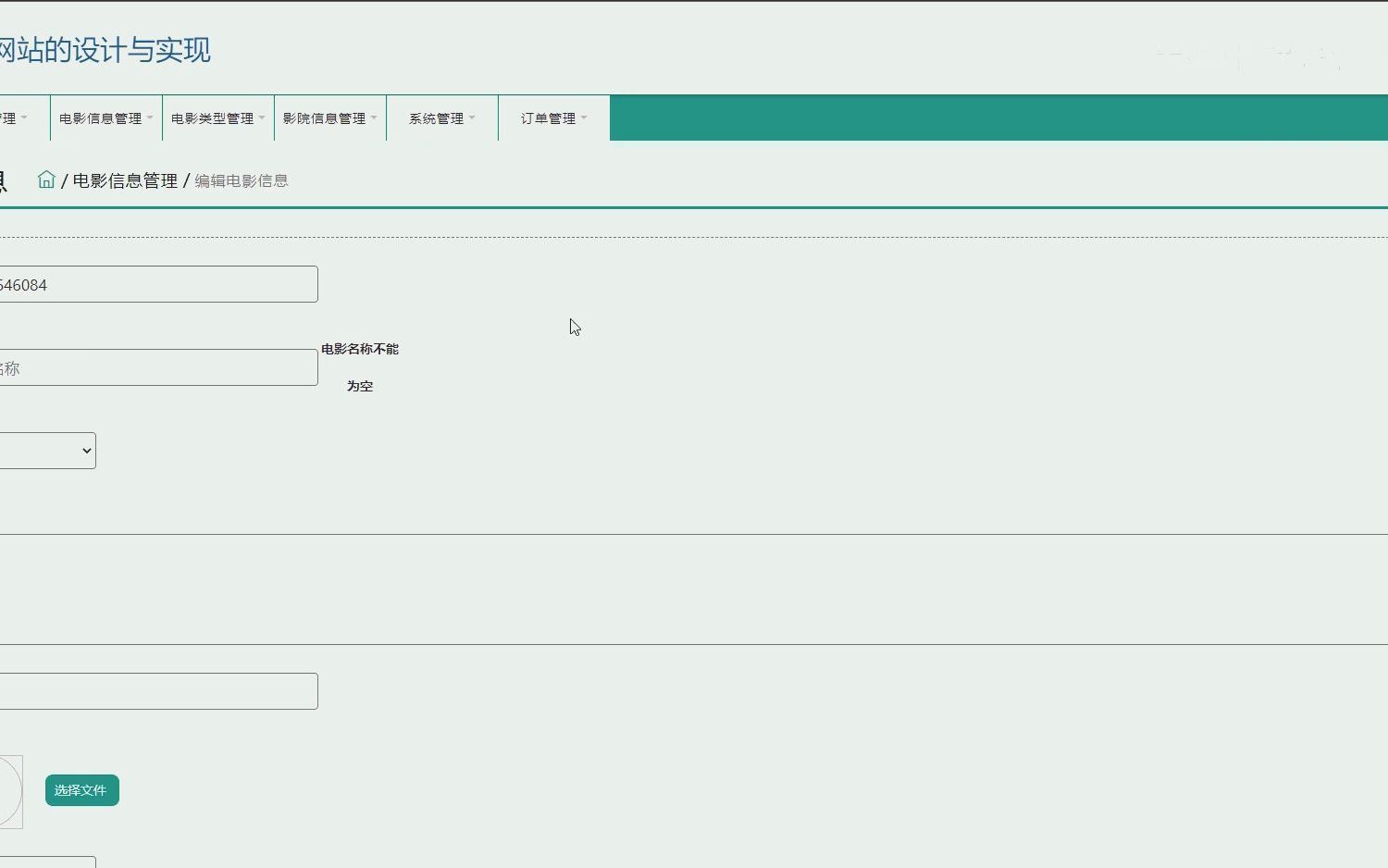
Task: Click 电影信息管理 breadcrumb link
Action: pyautogui.click(x=125, y=180)
